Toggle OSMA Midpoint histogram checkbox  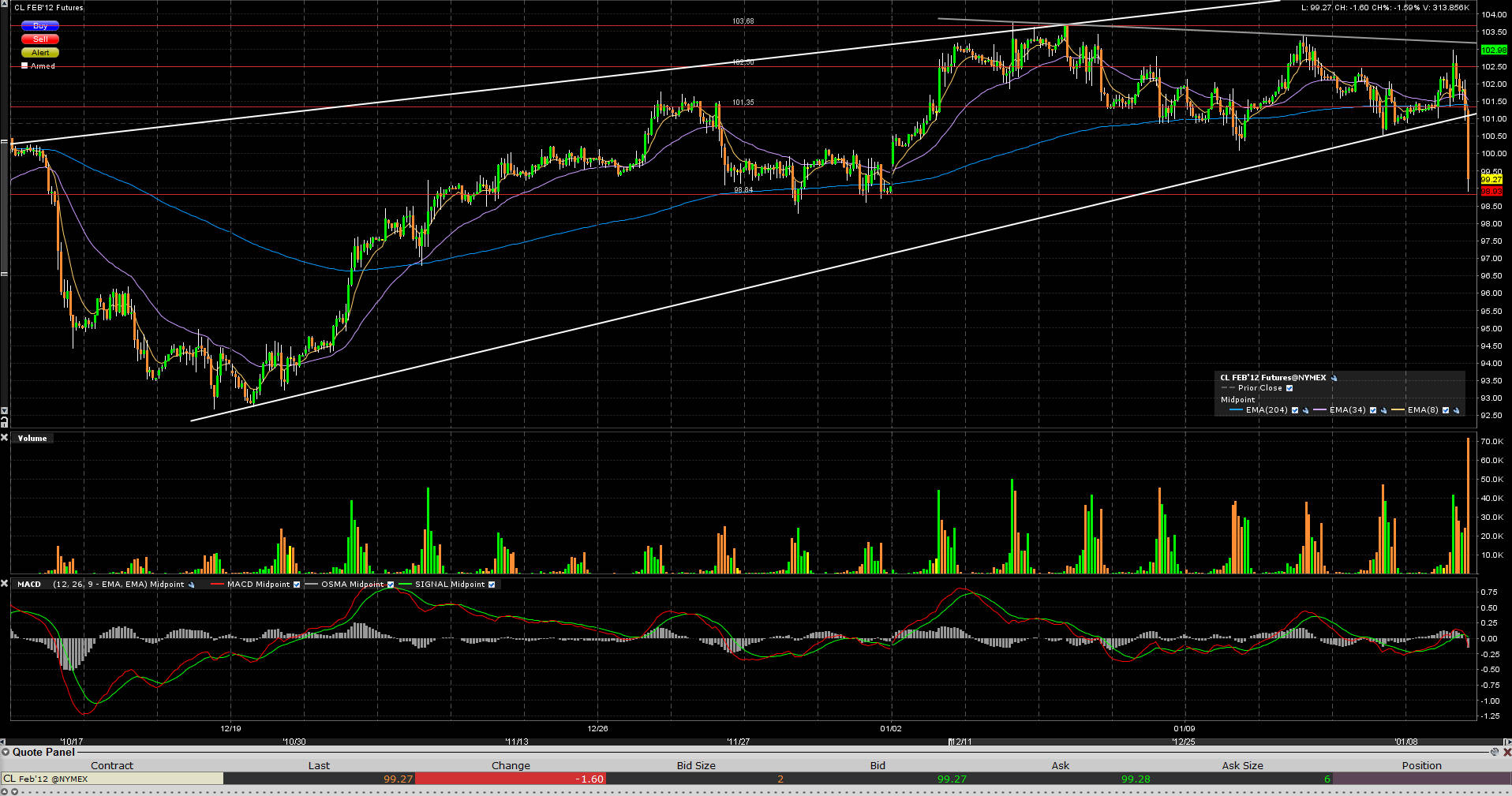(391, 585)
